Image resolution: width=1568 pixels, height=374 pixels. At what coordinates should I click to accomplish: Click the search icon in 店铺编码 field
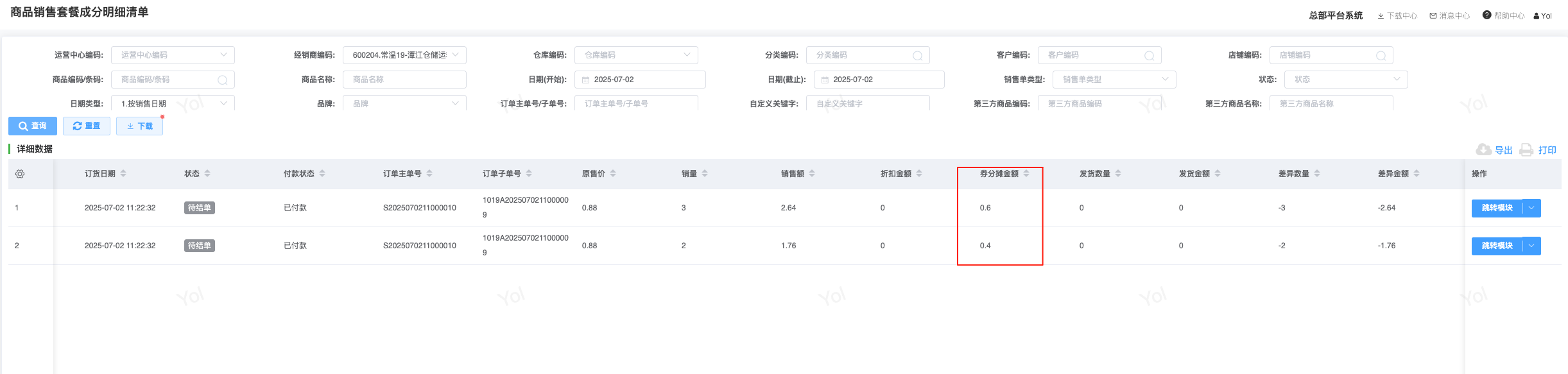[1381, 56]
